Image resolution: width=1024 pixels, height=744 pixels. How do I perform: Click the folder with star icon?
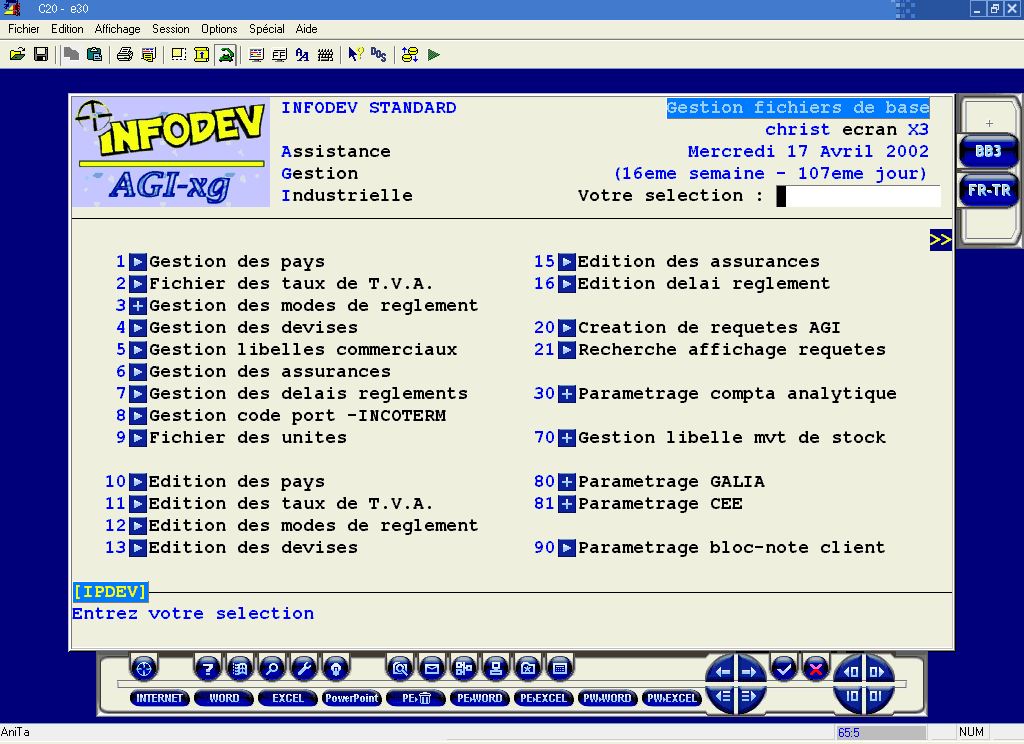pyautogui.click(x=528, y=668)
